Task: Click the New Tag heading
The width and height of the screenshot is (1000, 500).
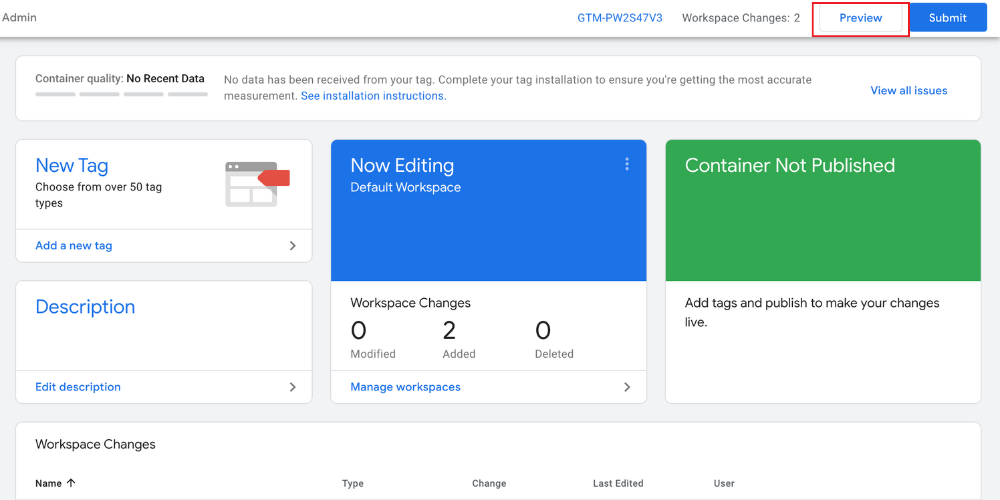Action: 71,165
